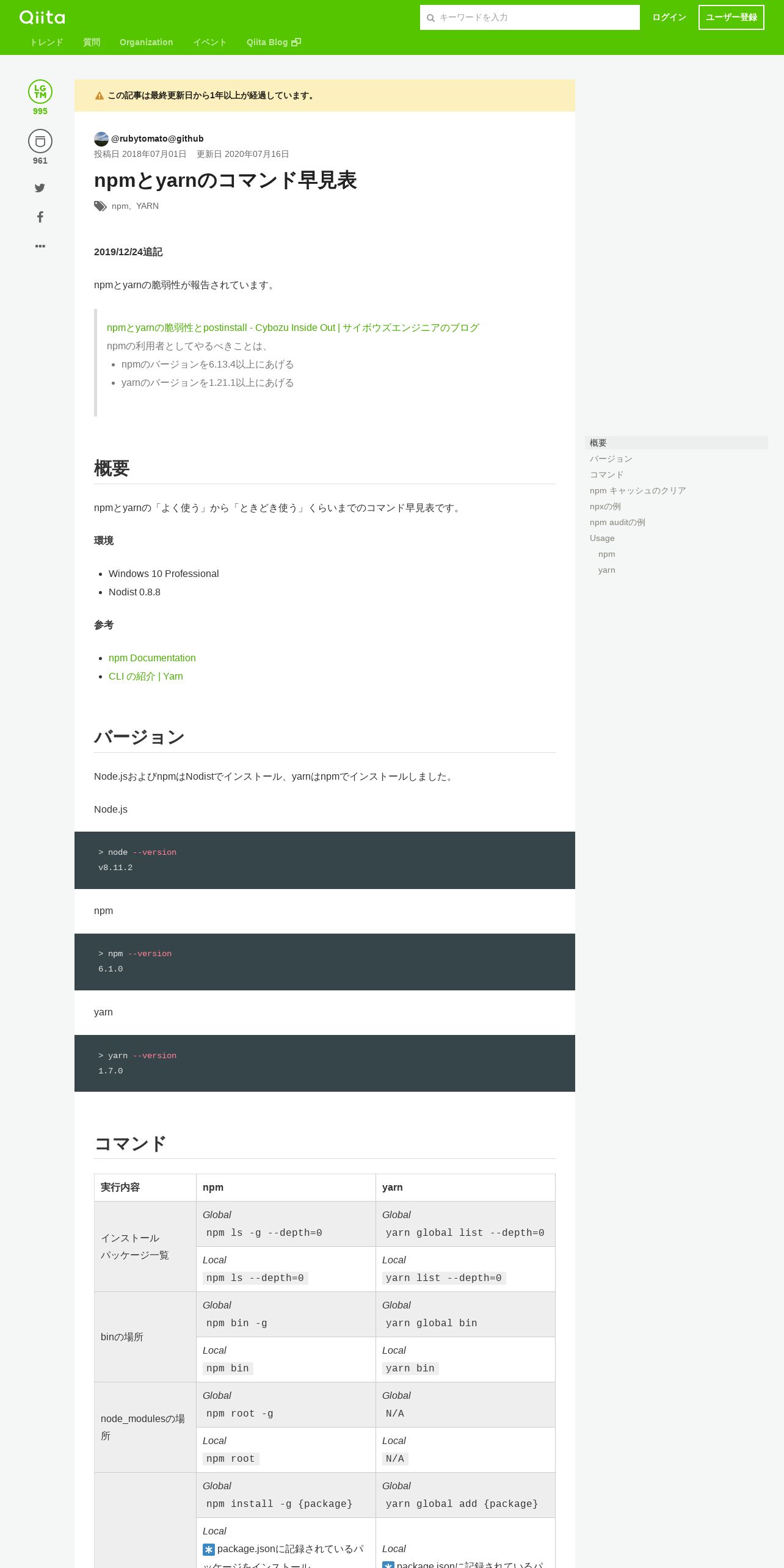Open the 質問 menu item

(92, 42)
